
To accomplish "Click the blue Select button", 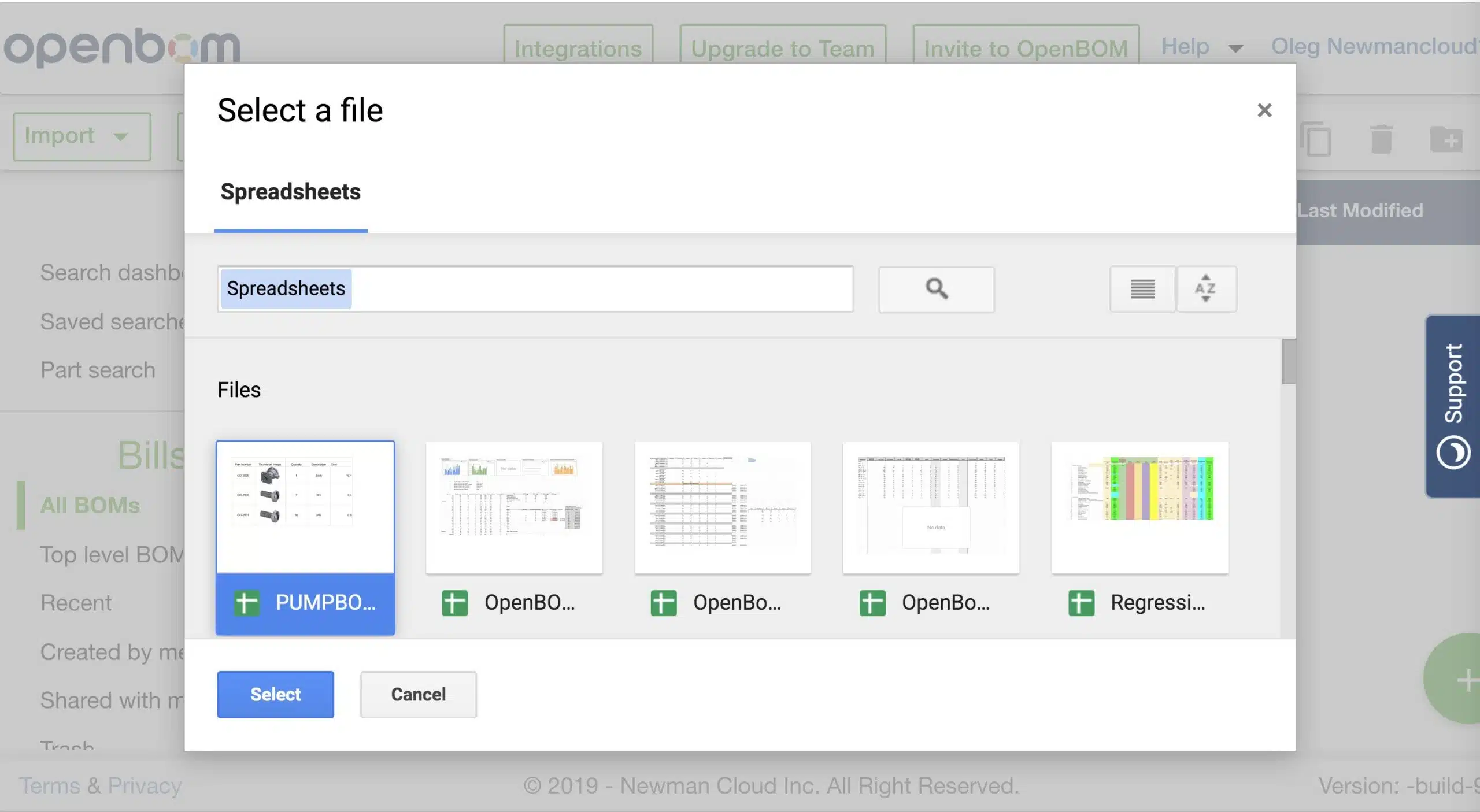I will [276, 694].
